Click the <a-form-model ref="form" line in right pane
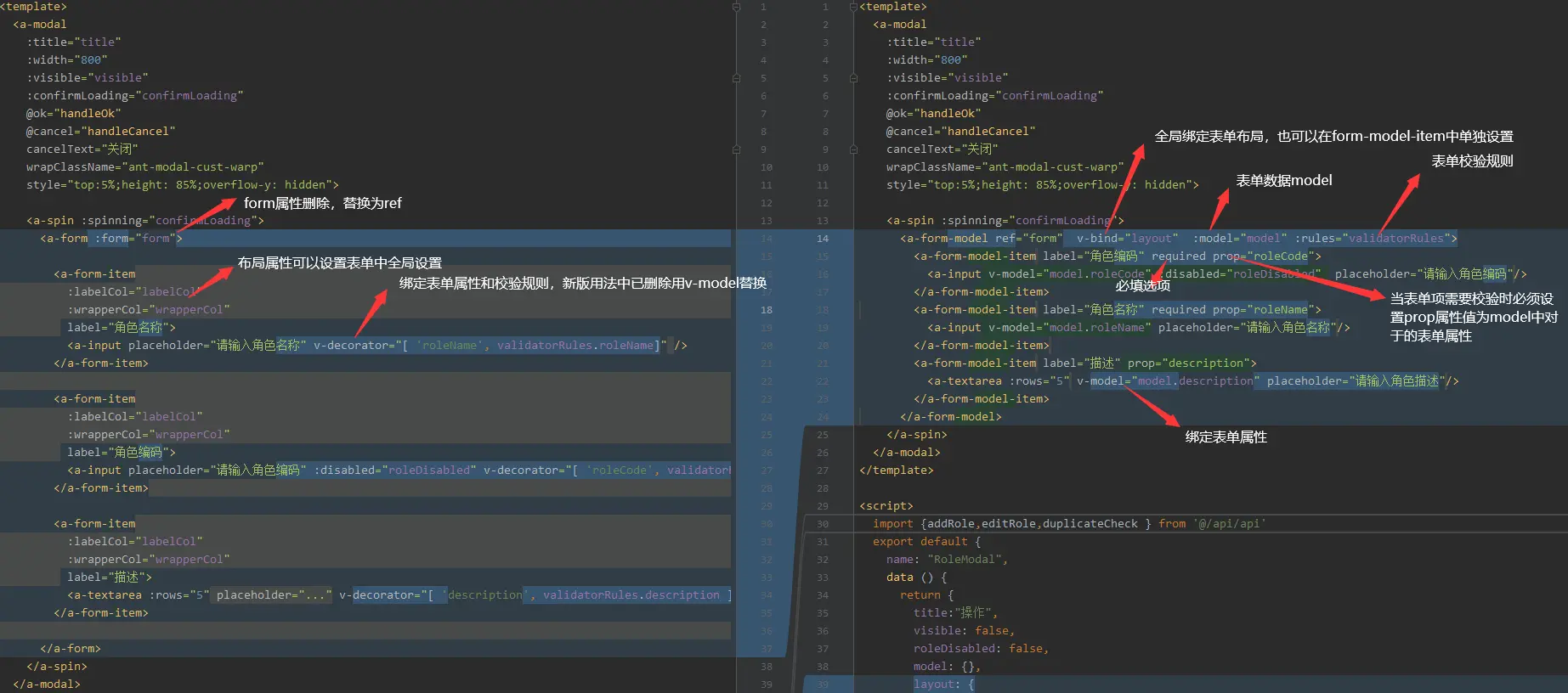The height and width of the screenshot is (693, 1568). (1179, 239)
